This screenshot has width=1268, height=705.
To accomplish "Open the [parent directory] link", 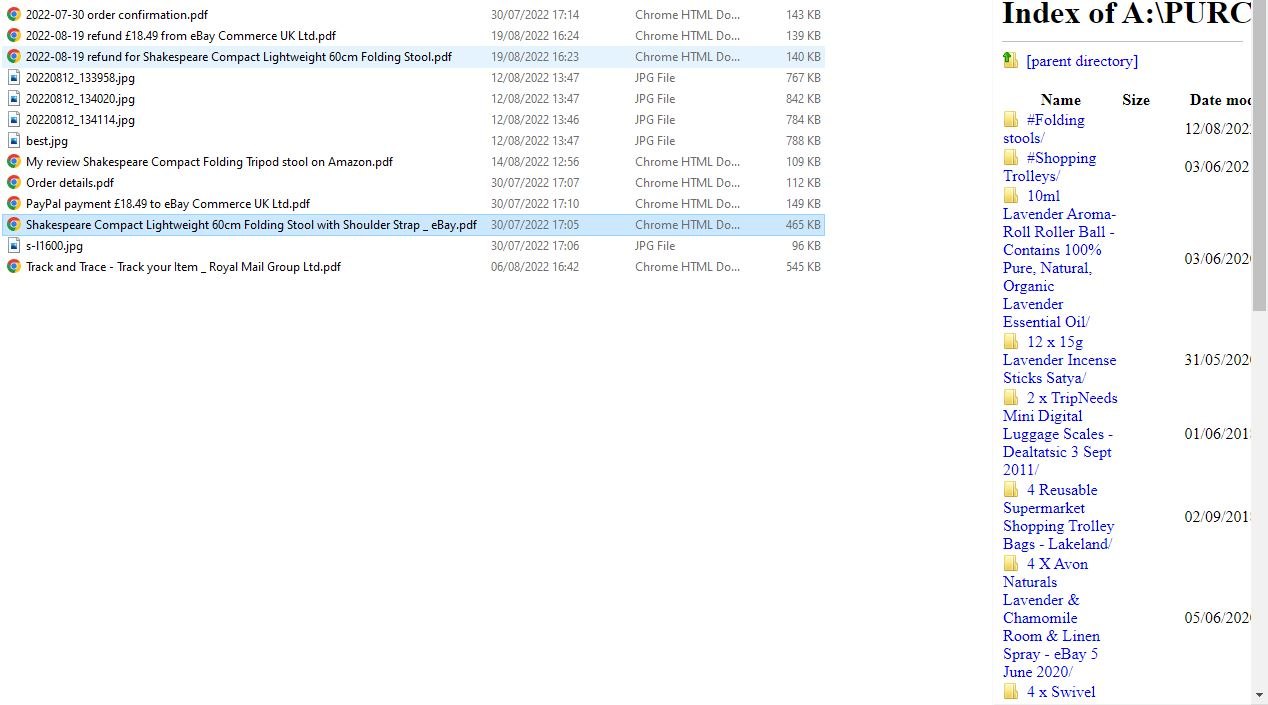I will pos(1081,61).
